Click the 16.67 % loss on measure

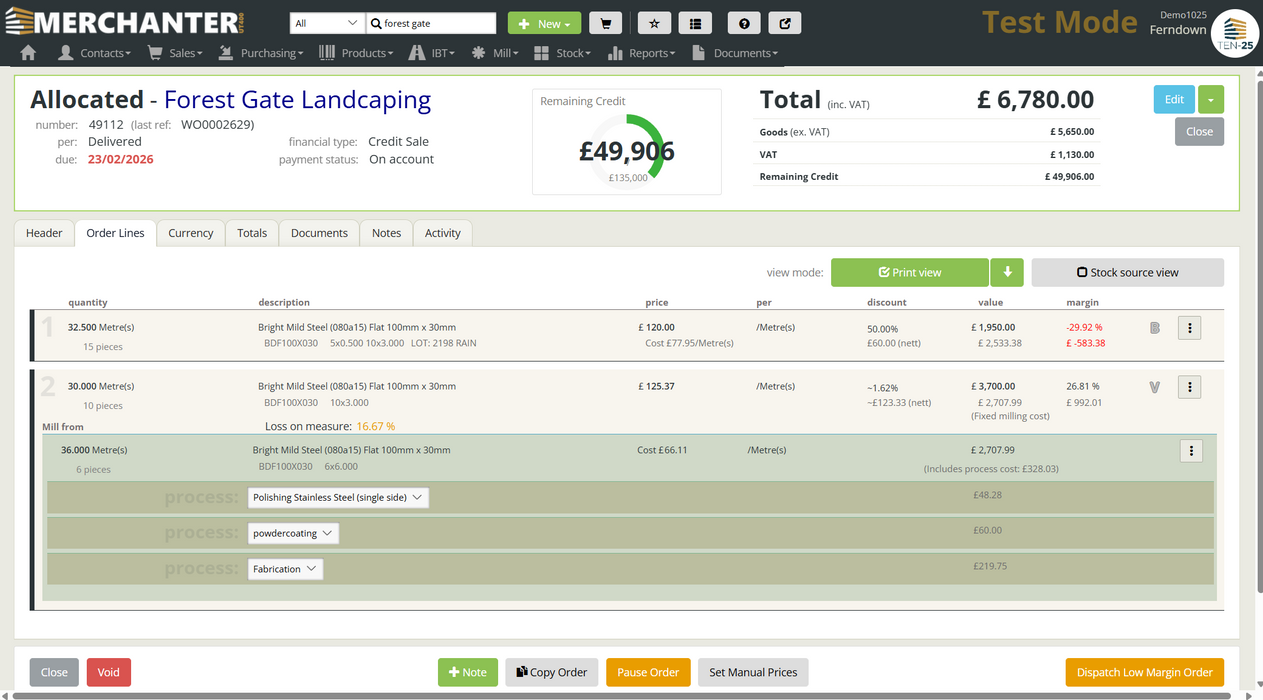click(x=376, y=427)
